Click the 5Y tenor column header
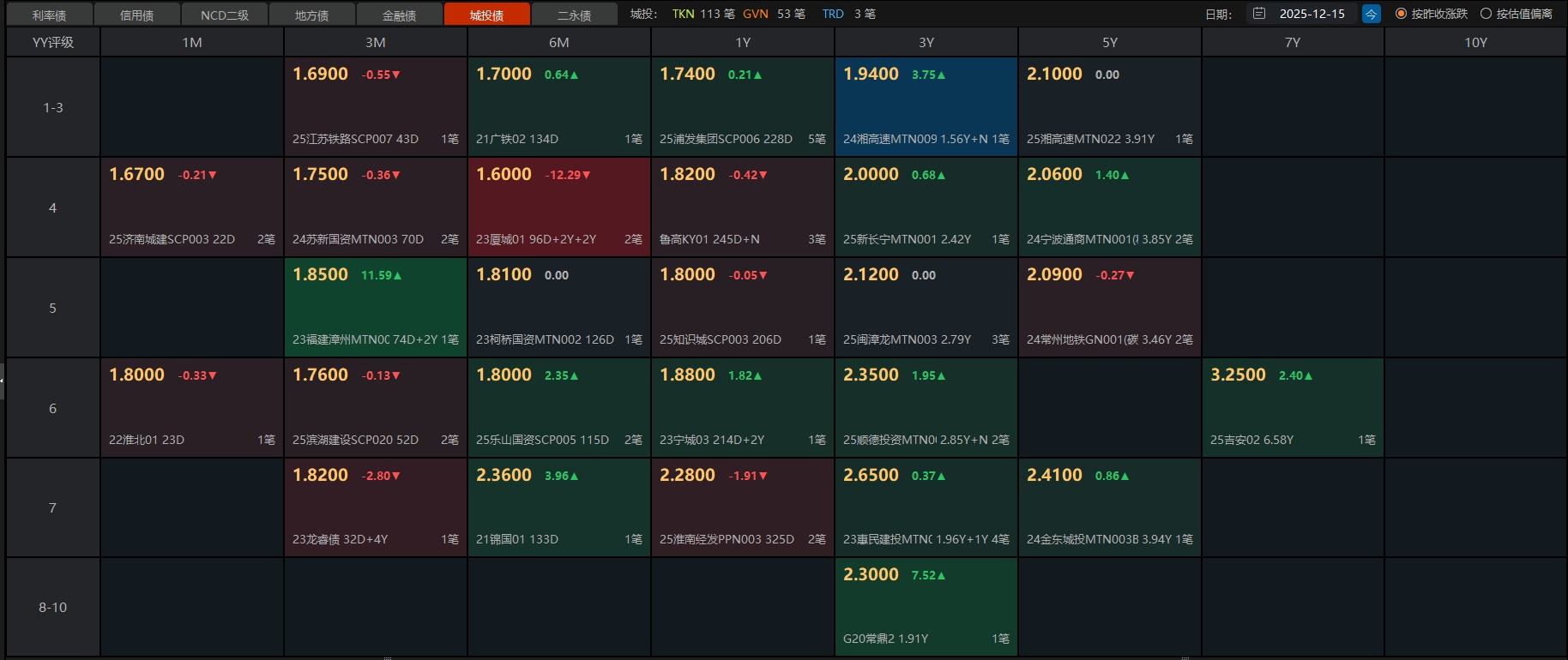This screenshot has height=660, width=1568. 1110,42
